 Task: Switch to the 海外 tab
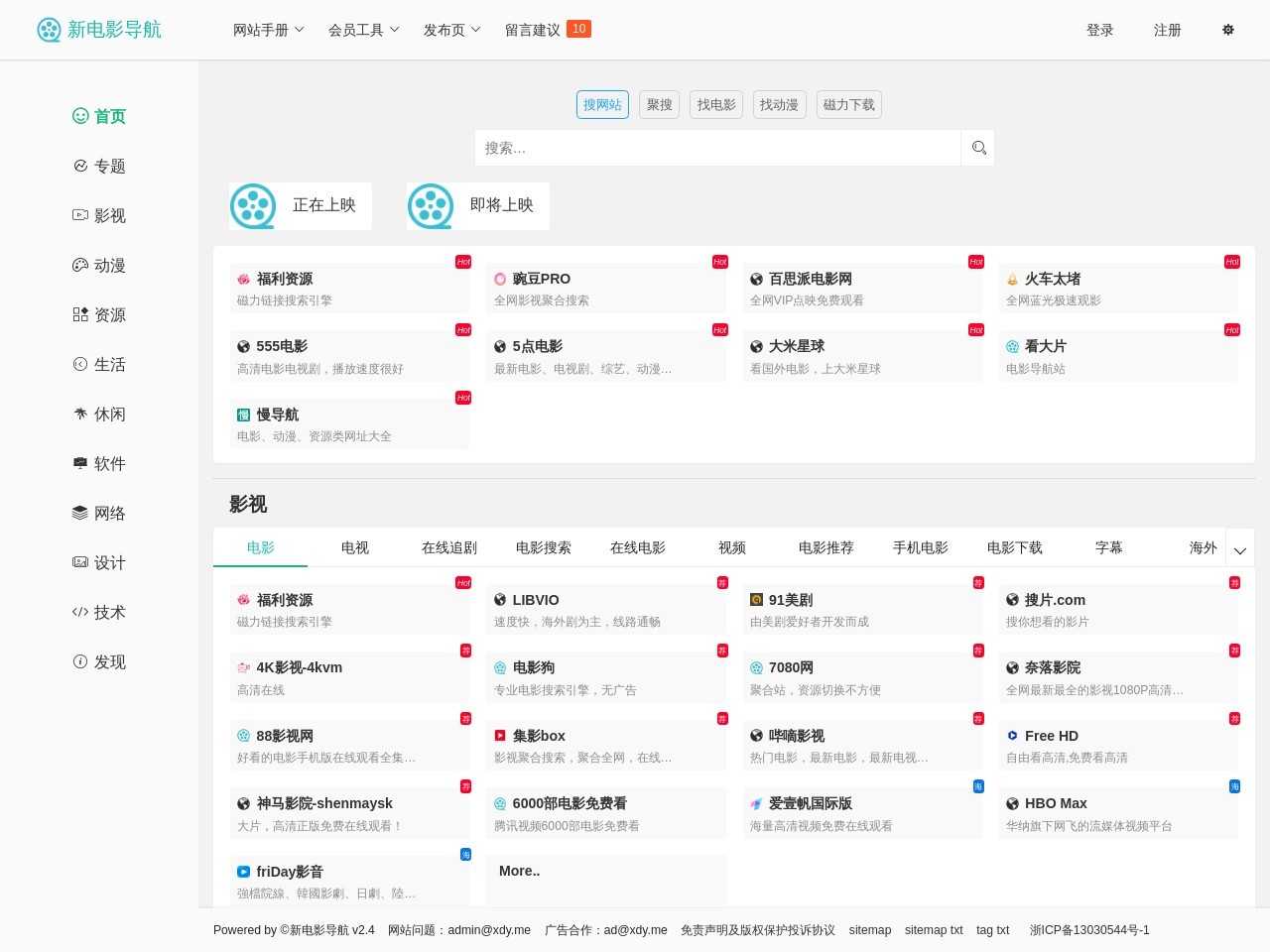(1203, 547)
